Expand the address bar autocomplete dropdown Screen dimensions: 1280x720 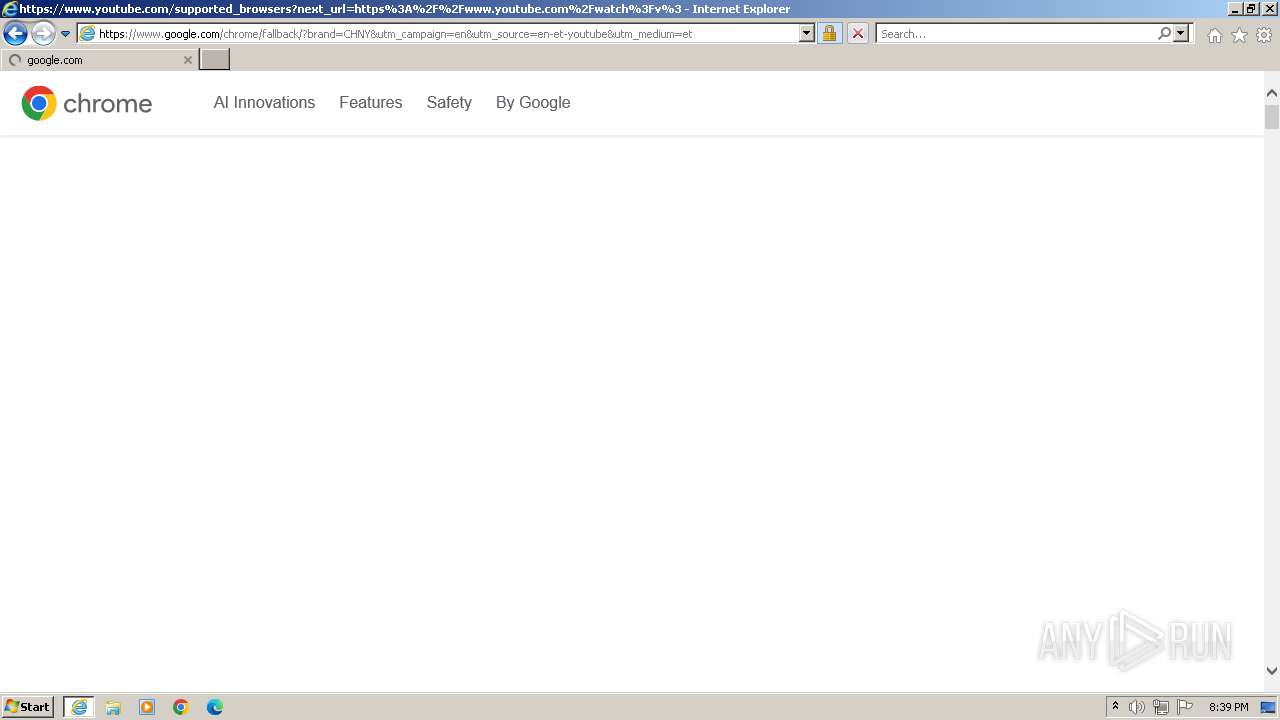(807, 34)
